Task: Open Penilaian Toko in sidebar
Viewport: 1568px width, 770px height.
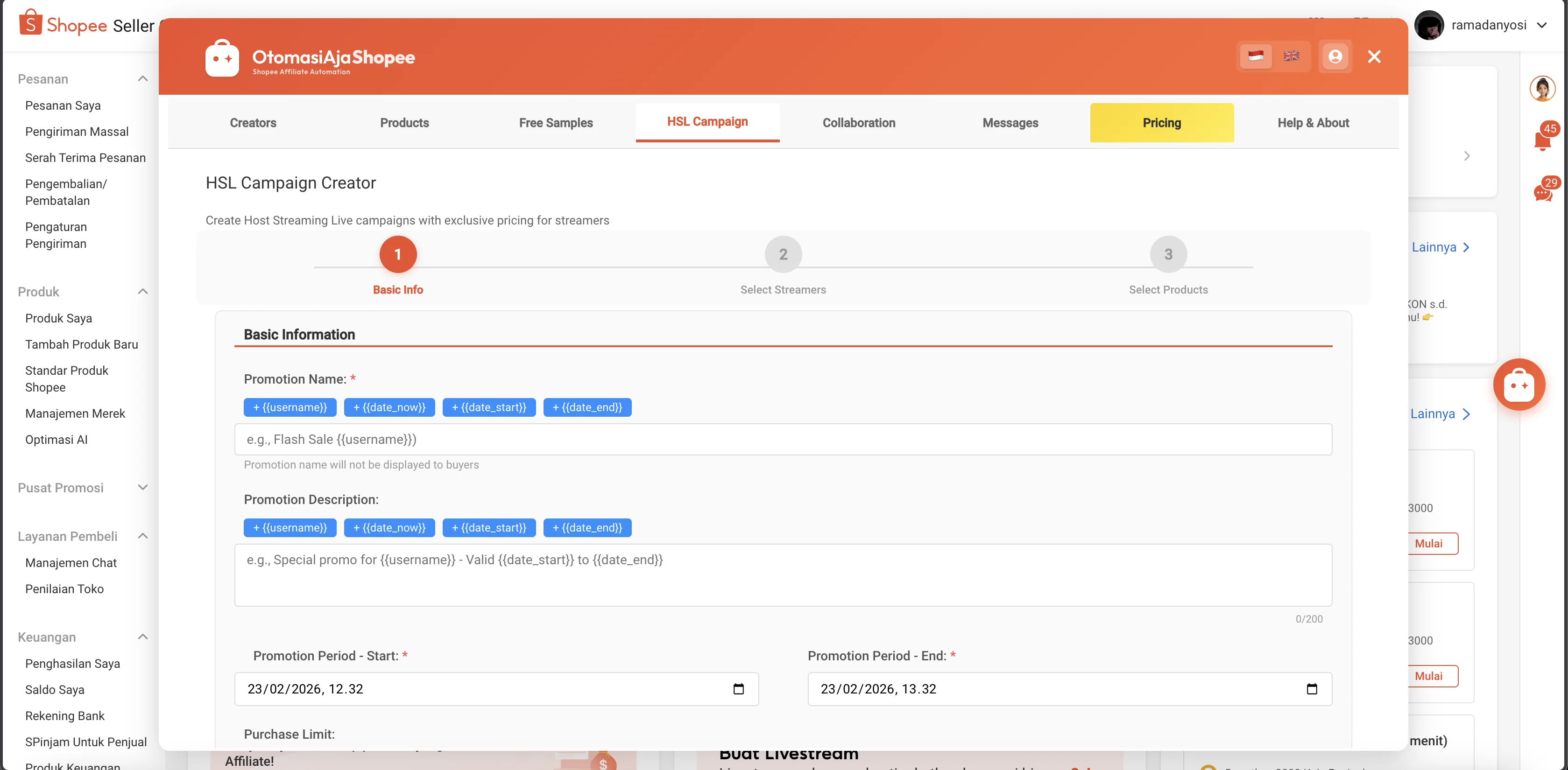Action: click(x=64, y=589)
